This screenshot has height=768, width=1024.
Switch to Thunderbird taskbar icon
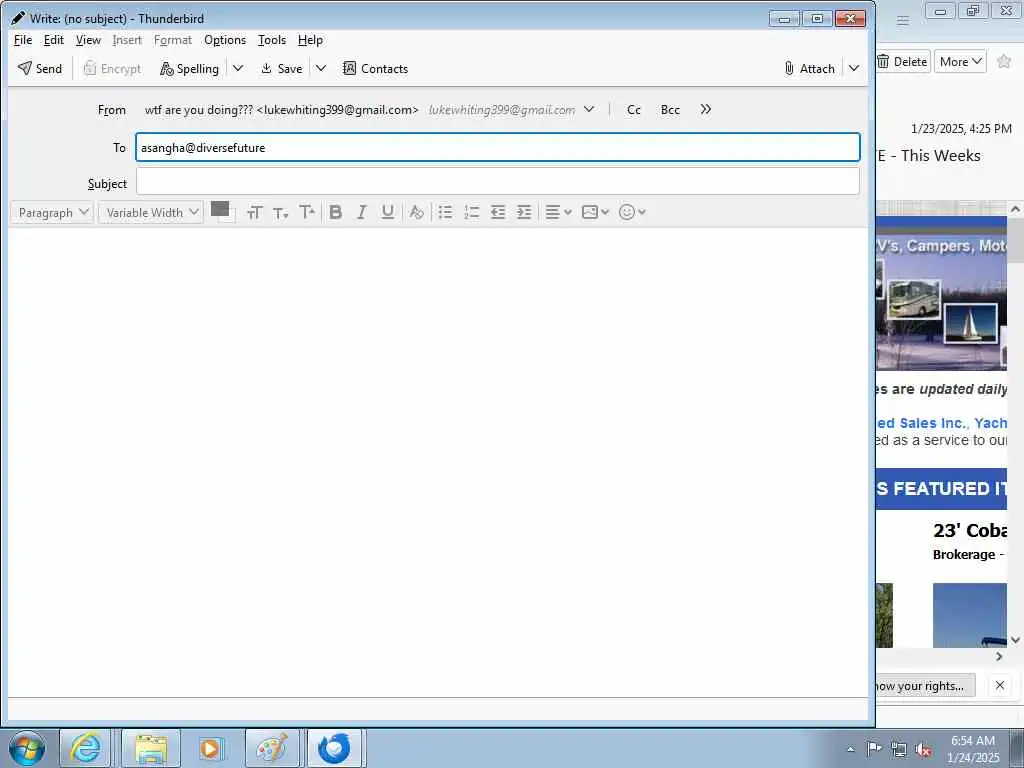(x=334, y=748)
